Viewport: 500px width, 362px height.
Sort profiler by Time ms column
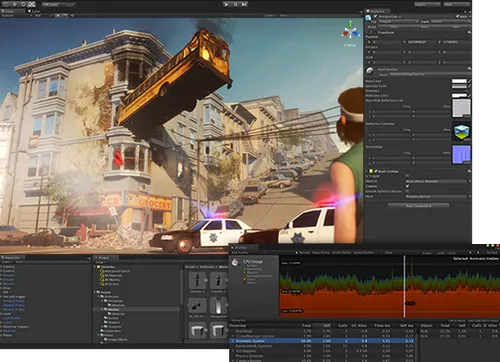[x=382, y=325]
